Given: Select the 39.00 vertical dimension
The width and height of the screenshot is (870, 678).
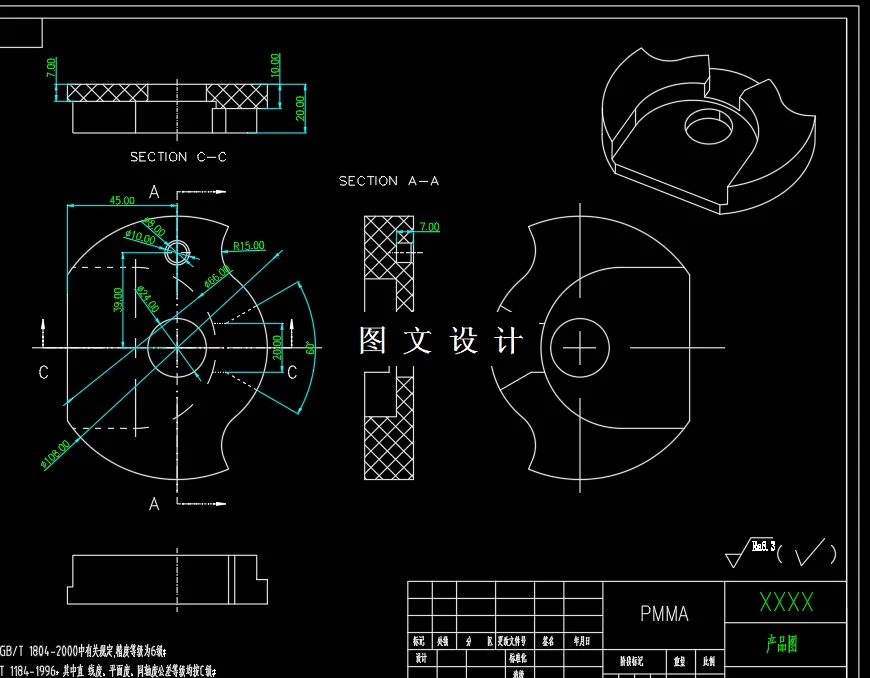Looking at the screenshot, I should tap(118, 299).
